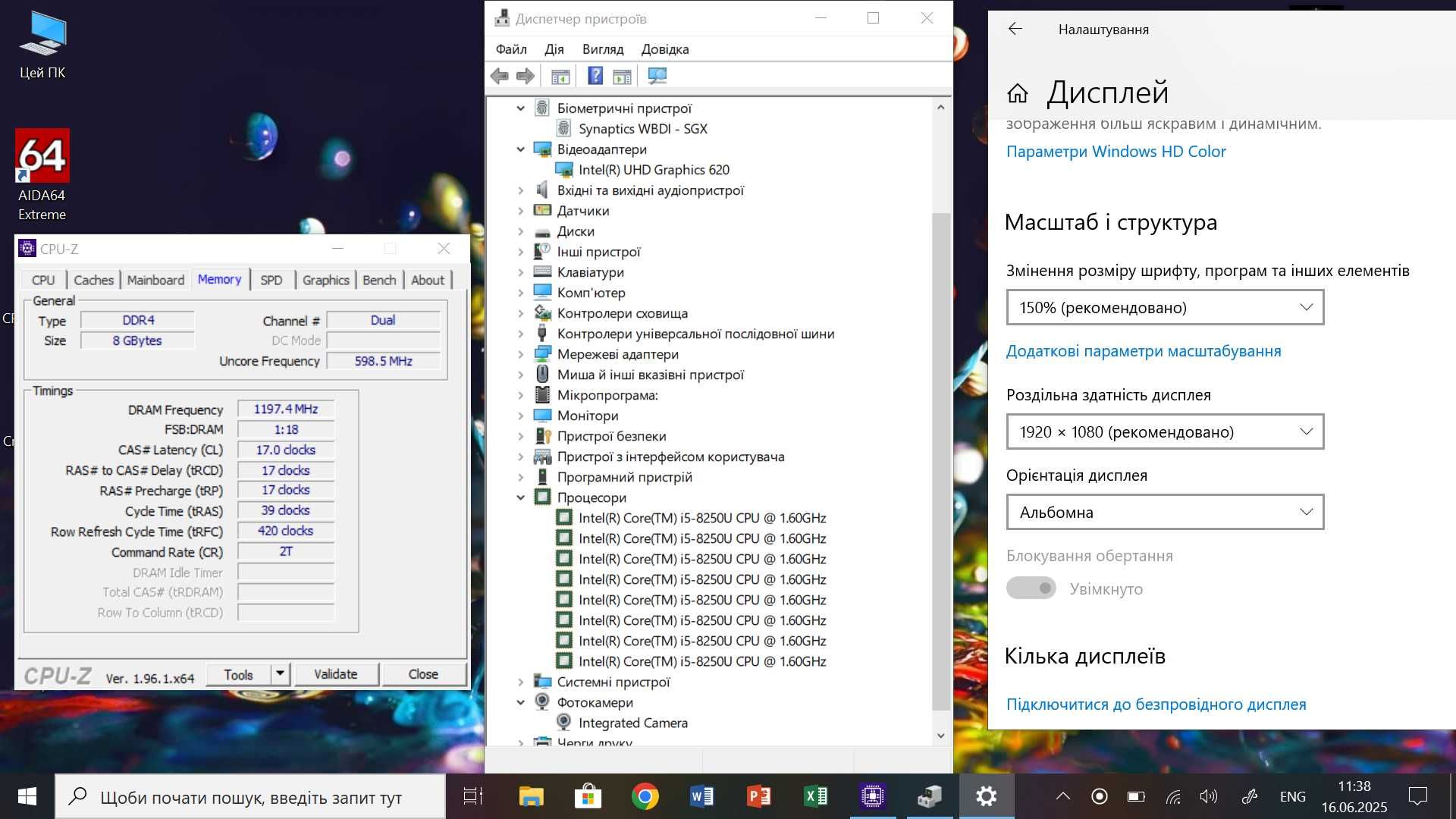The width and height of the screenshot is (1456, 819).
Task: Switch to CPU-Z via taskbar icon
Action: [x=873, y=796]
